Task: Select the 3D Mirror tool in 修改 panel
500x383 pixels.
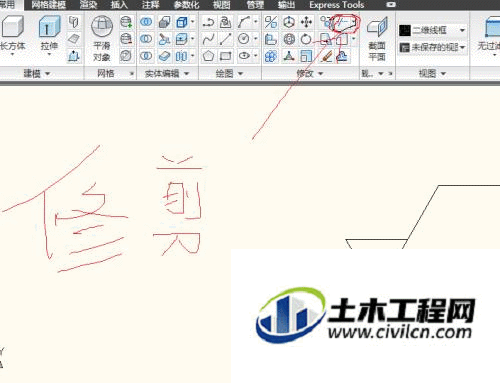Action: (271, 22)
